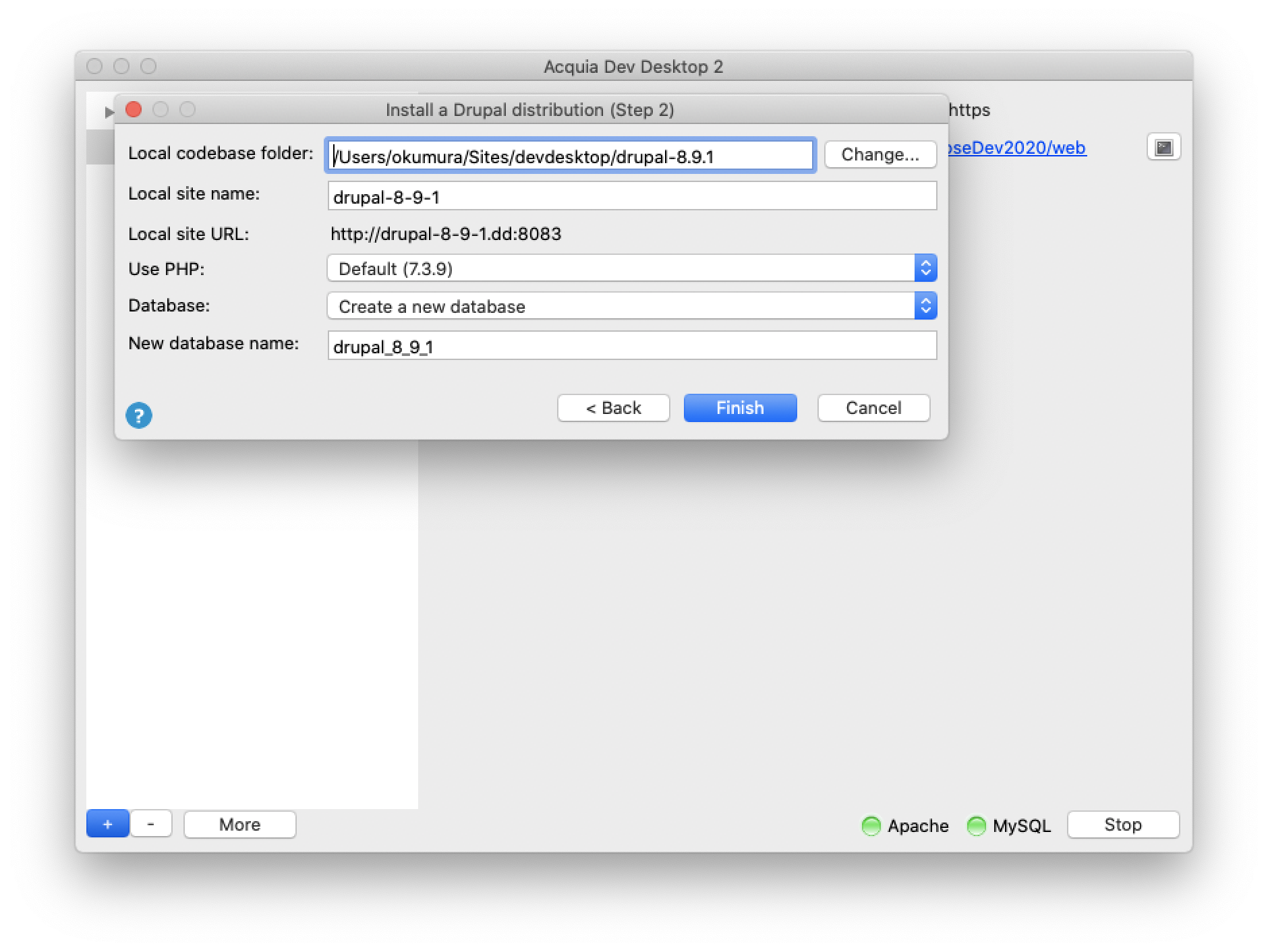1268x952 pixels.
Task: Edit the New database name field
Action: (x=632, y=346)
